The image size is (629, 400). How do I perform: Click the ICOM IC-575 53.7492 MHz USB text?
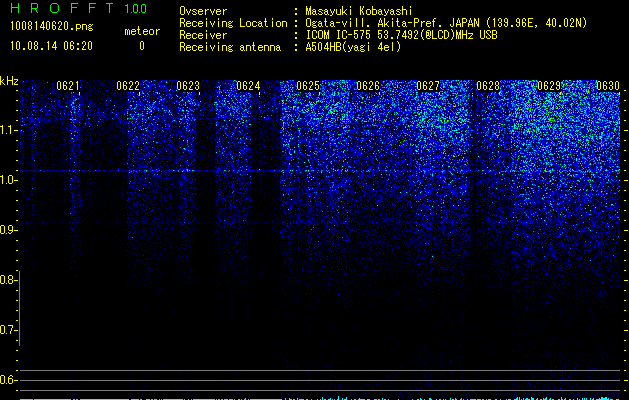tap(402, 35)
